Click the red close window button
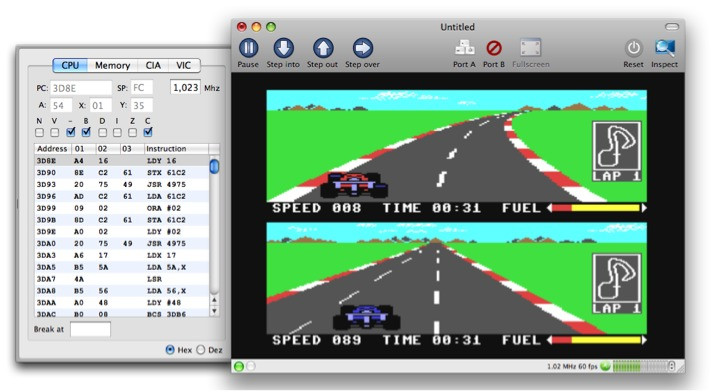Screen dimensions: 711x392 coord(242,27)
